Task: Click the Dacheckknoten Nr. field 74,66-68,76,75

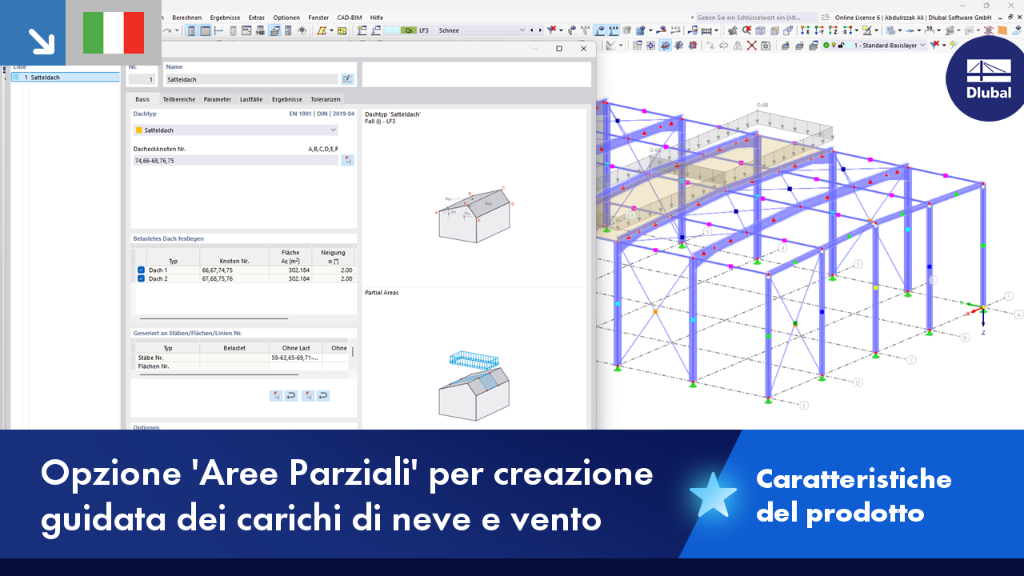Action: pos(236,160)
